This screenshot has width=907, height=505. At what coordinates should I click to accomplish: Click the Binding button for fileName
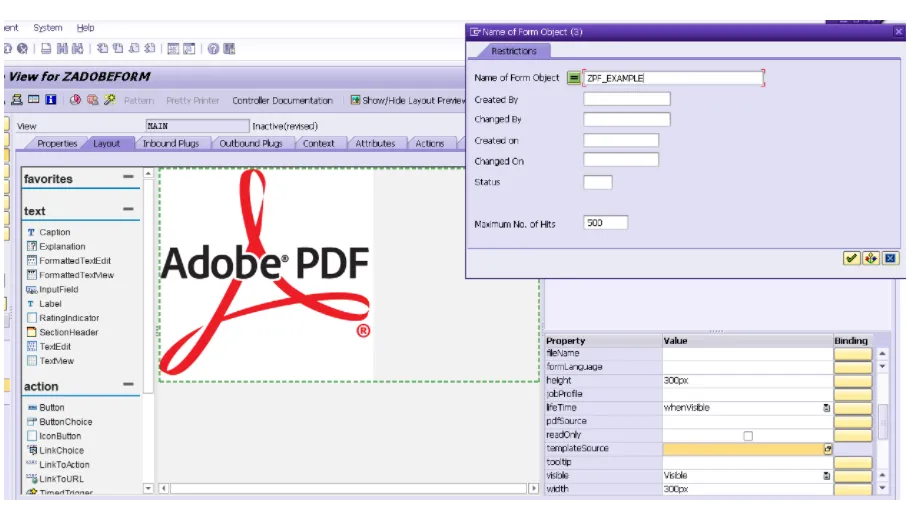click(853, 353)
